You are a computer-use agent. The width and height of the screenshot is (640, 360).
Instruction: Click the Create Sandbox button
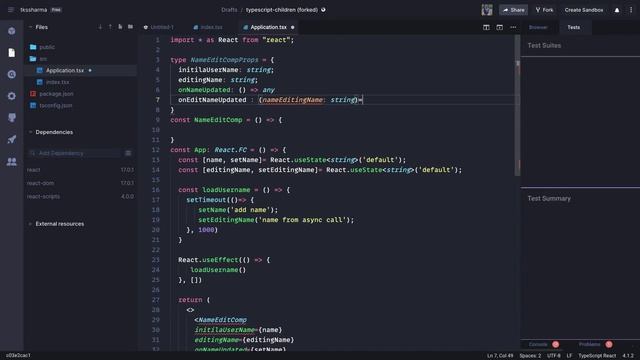tap(584, 10)
